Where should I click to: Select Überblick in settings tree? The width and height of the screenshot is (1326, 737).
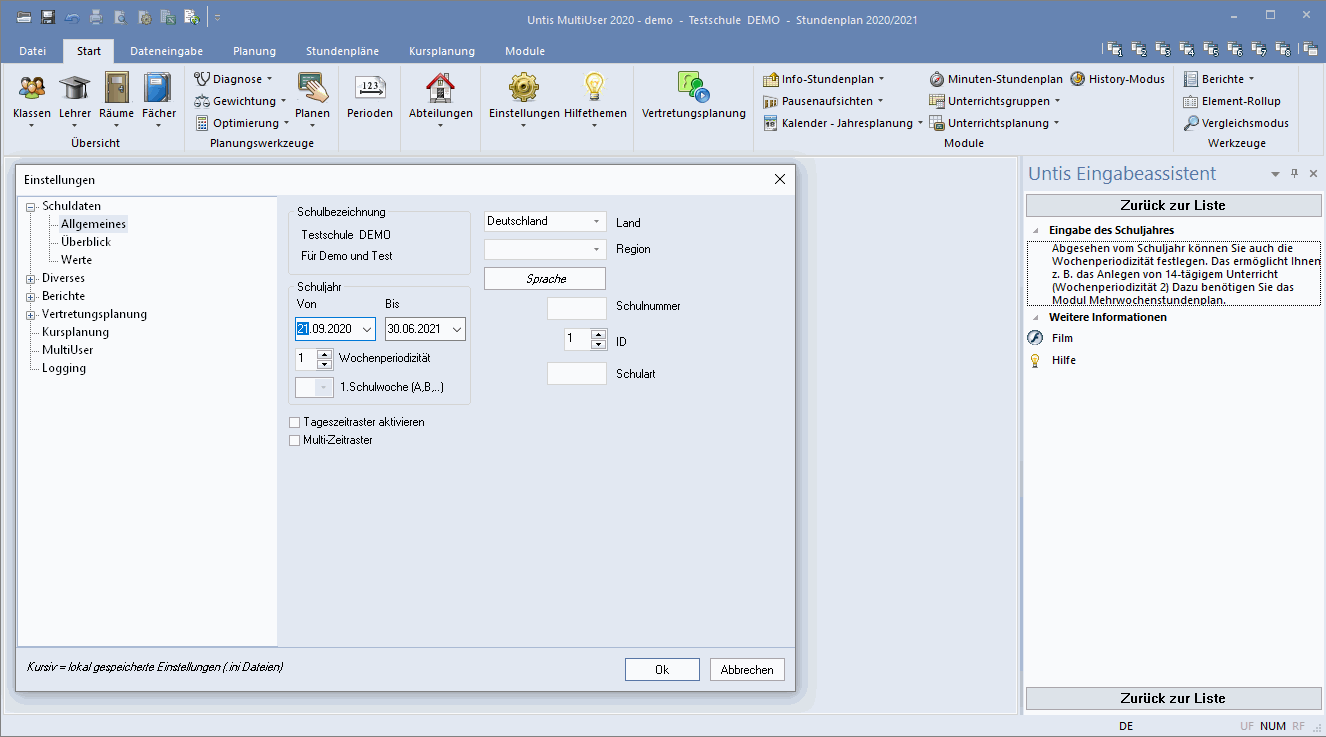coord(85,242)
